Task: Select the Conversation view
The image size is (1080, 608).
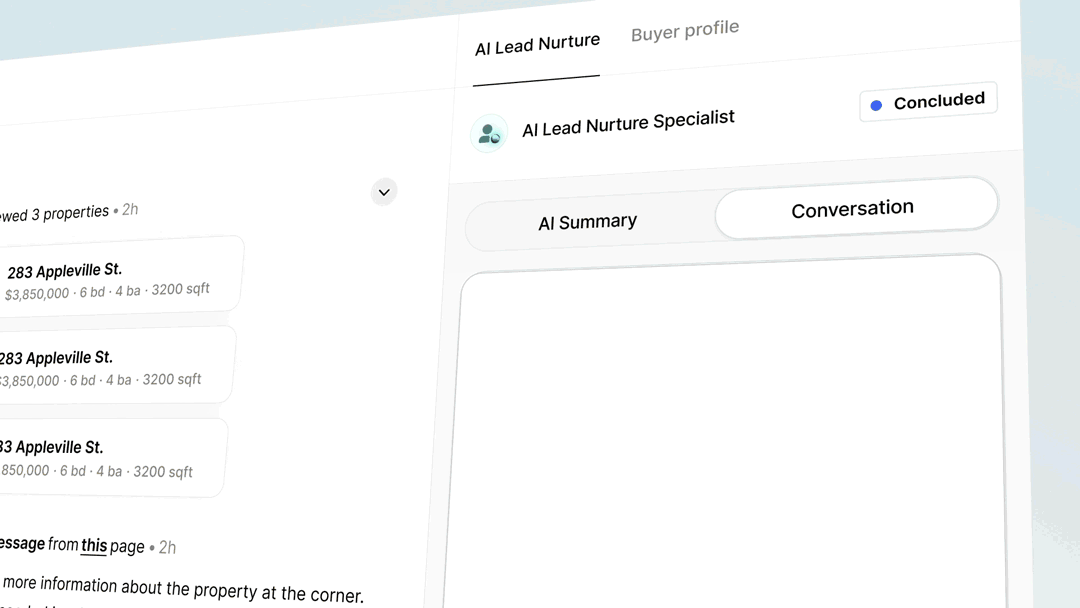Action: click(x=852, y=209)
